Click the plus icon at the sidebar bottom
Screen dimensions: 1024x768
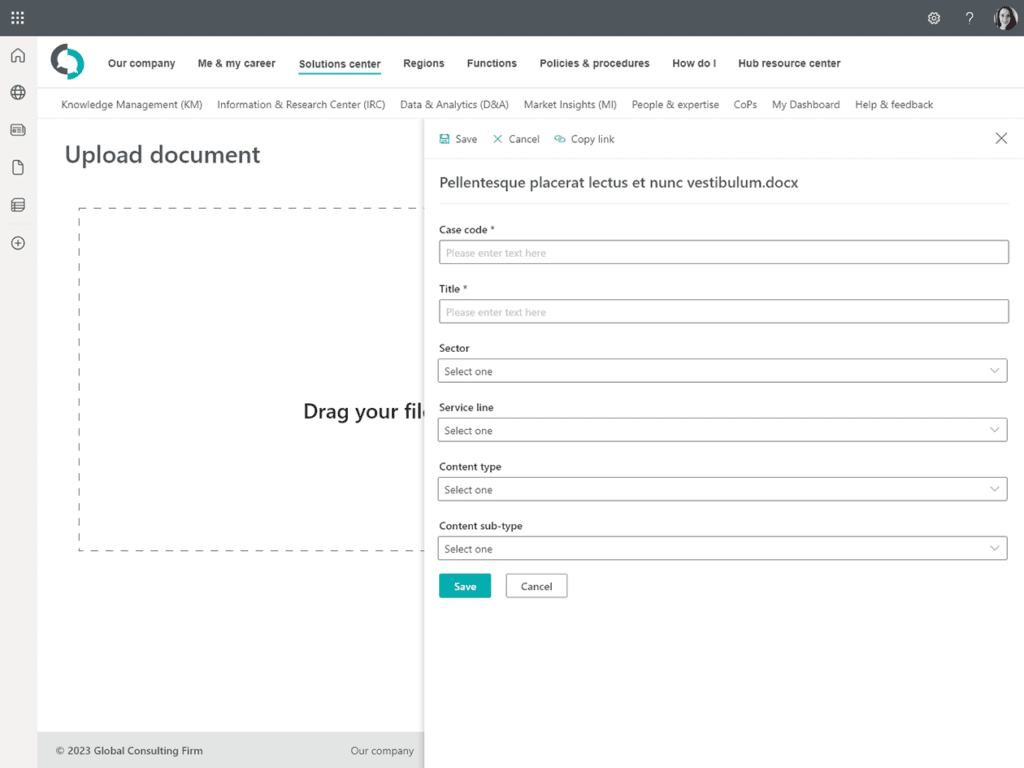point(17,243)
